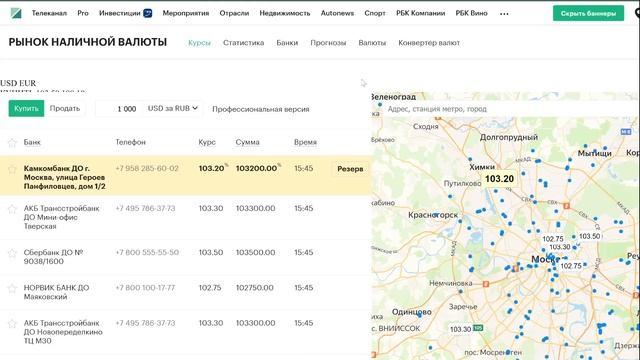Image resolution: width=640 pixels, height=360 pixels.
Task: Sort table by Время column
Action: click(x=305, y=142)
